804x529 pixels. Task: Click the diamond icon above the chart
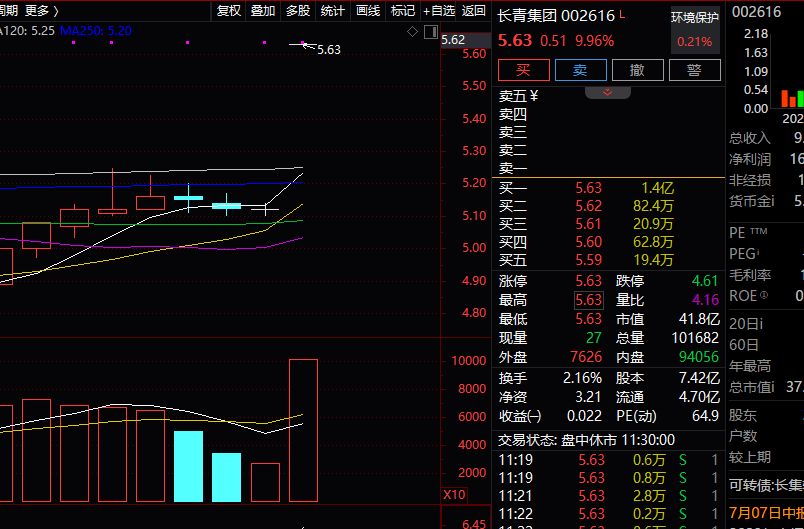[x=412, y=32]
